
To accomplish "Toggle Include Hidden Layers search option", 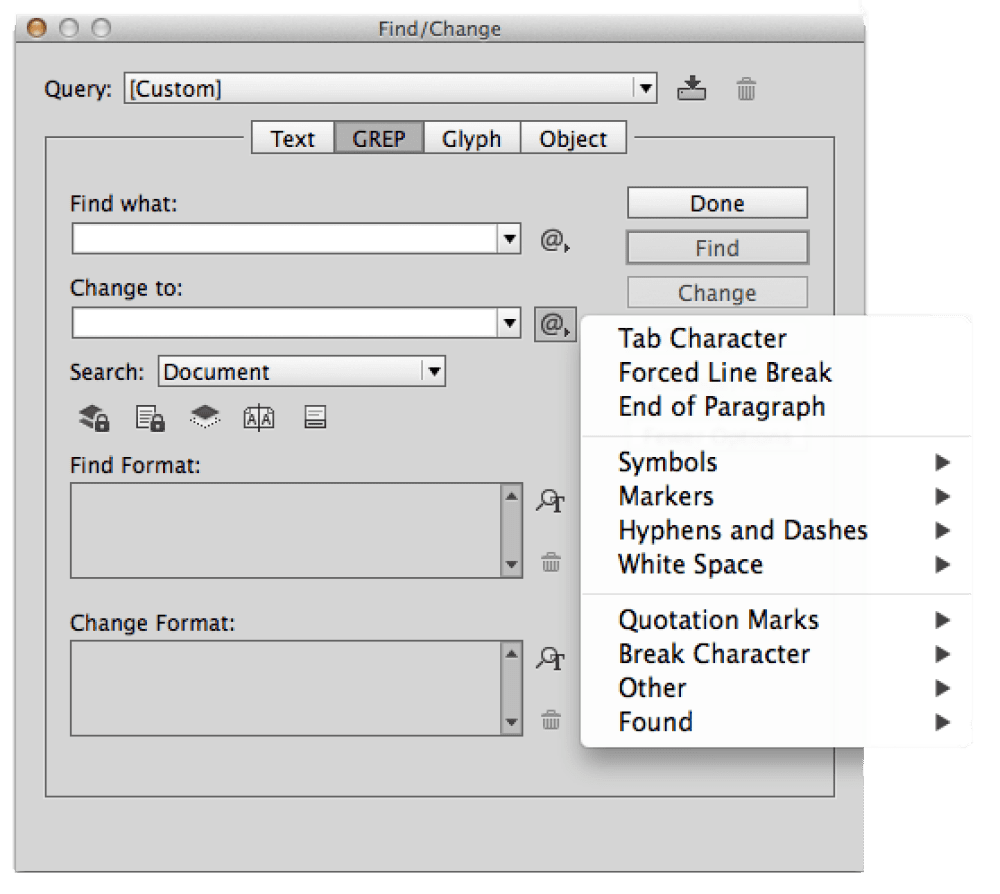I will click(205, 418).
